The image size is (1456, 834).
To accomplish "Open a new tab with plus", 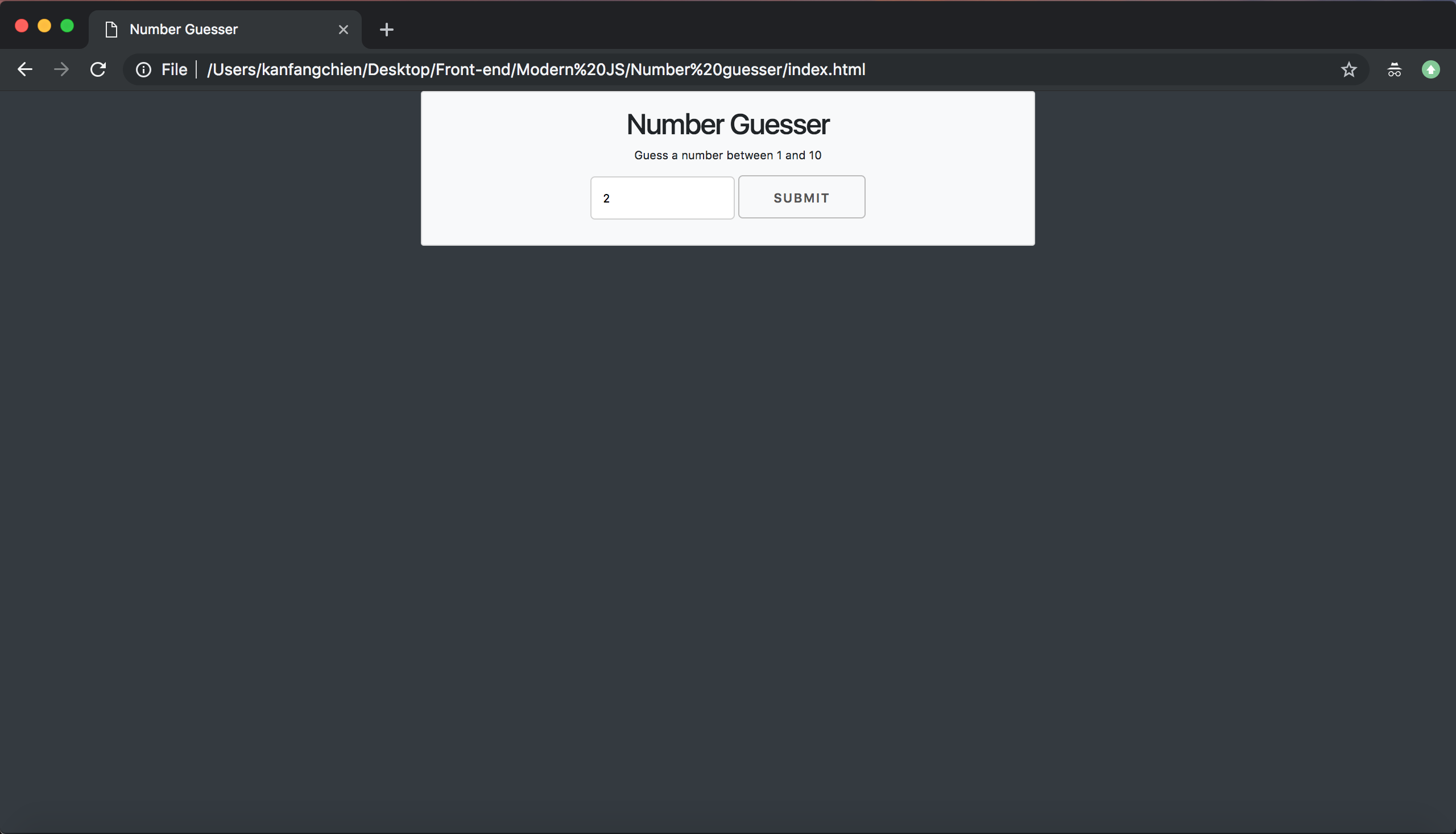I will pos(387,29).
